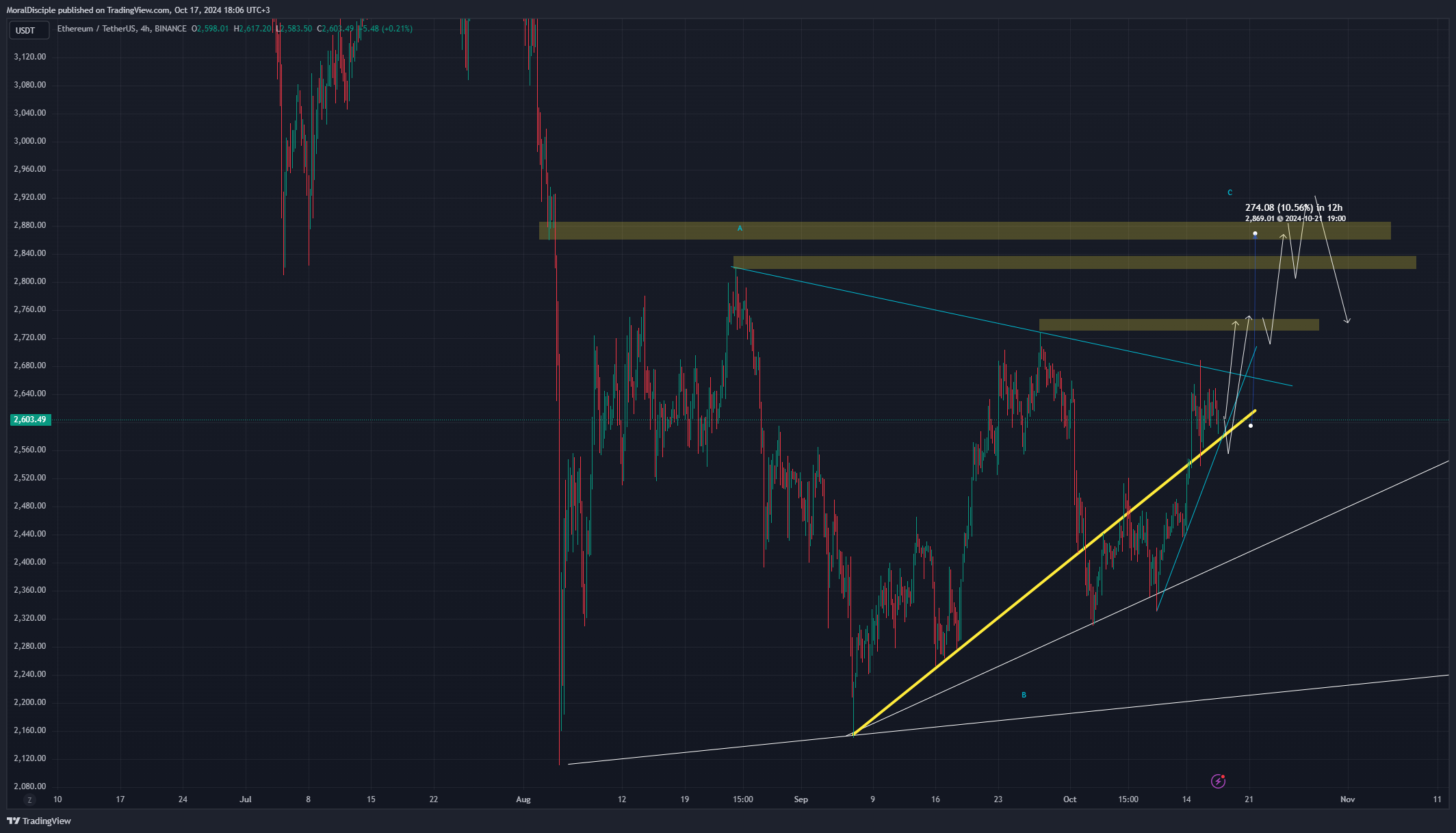Select the cyan wave label A
The image size is (1456, 833).
pyautogui.click(x=740, y=229)
